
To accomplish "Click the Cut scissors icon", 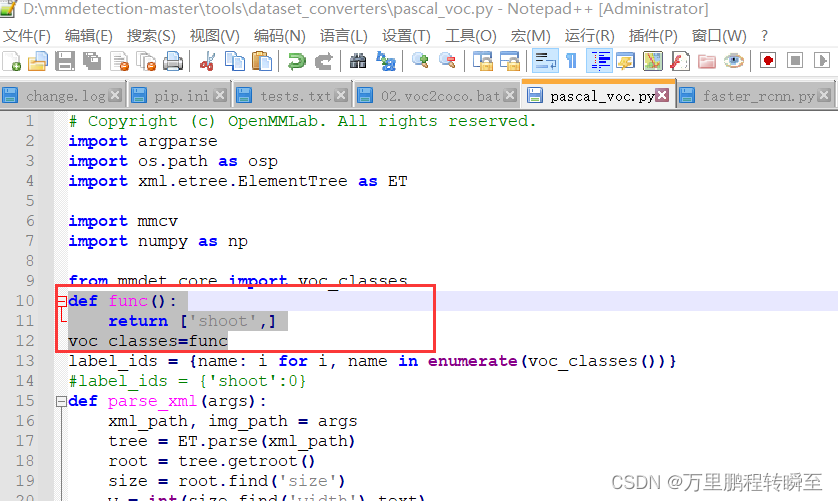I will 207,61.
